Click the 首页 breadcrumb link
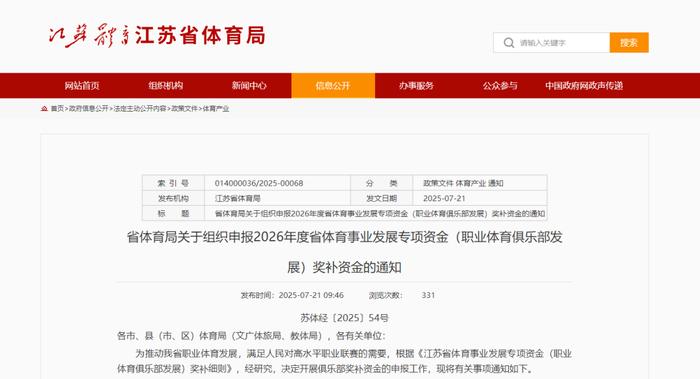Screen dimensions: 700x379 pos(57,108)
